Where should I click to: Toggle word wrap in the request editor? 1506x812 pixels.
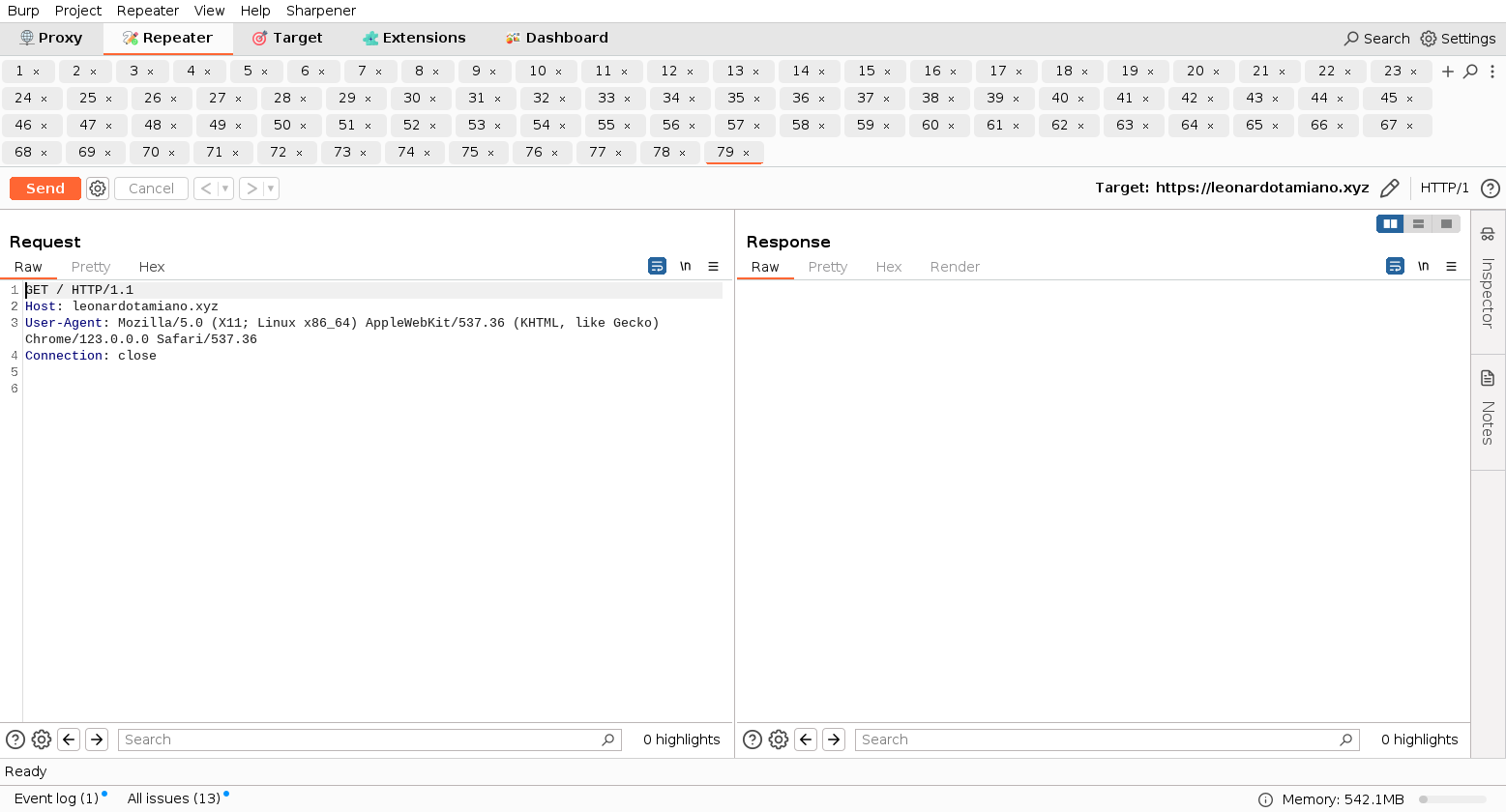tap(657, 266)
